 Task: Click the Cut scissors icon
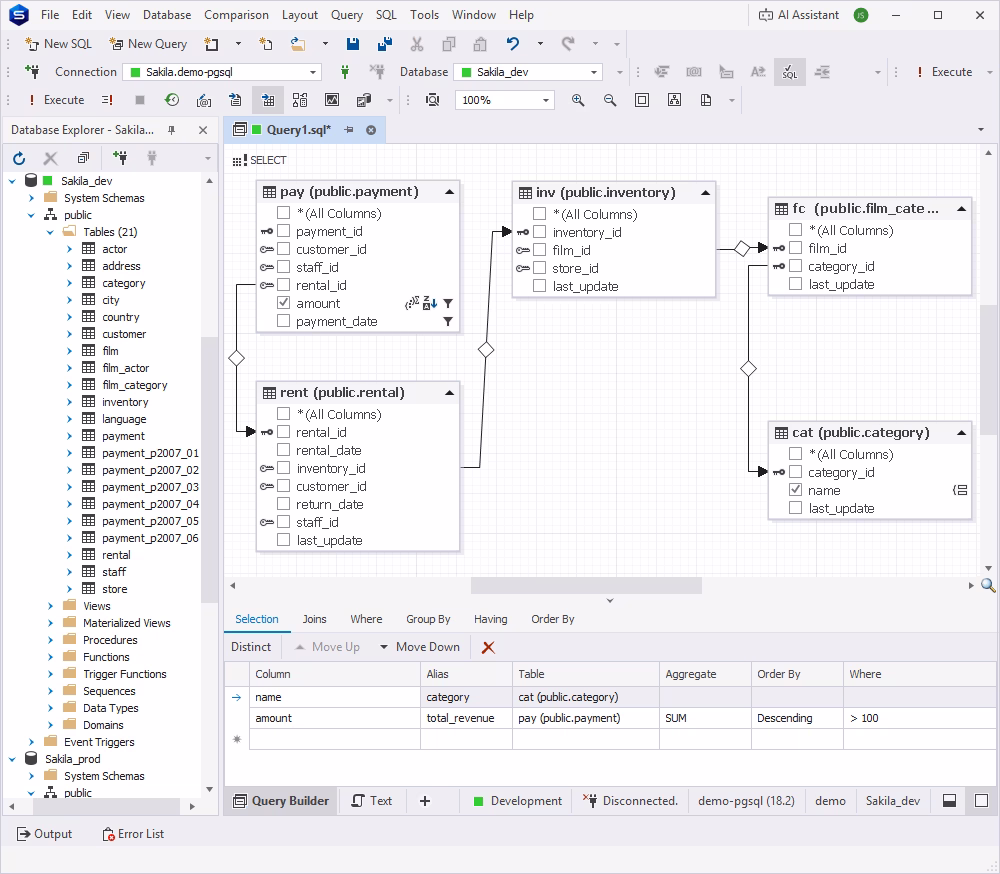(417, 44)
